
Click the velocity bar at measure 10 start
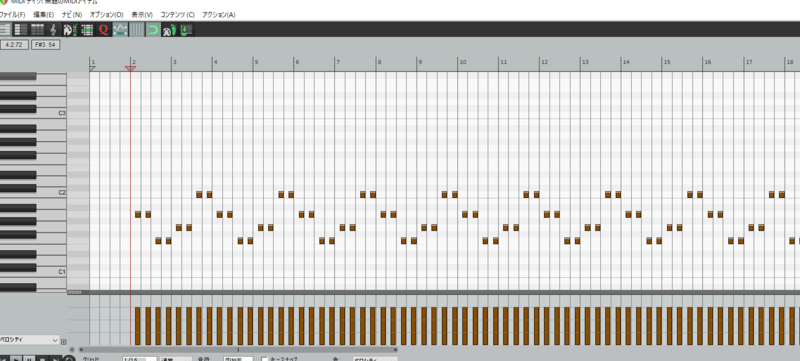pyautogui.click(x=464, y=326)
